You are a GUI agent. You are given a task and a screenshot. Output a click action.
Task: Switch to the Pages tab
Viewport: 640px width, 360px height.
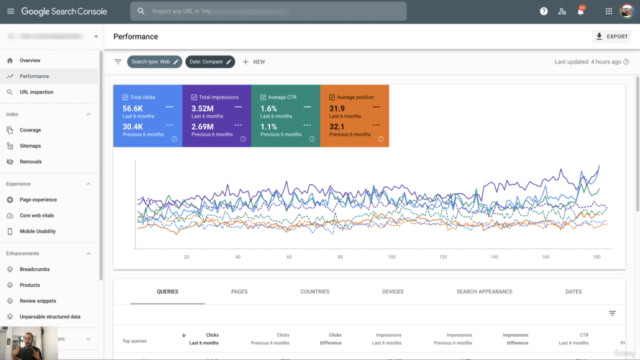click(x=239, y=291)
